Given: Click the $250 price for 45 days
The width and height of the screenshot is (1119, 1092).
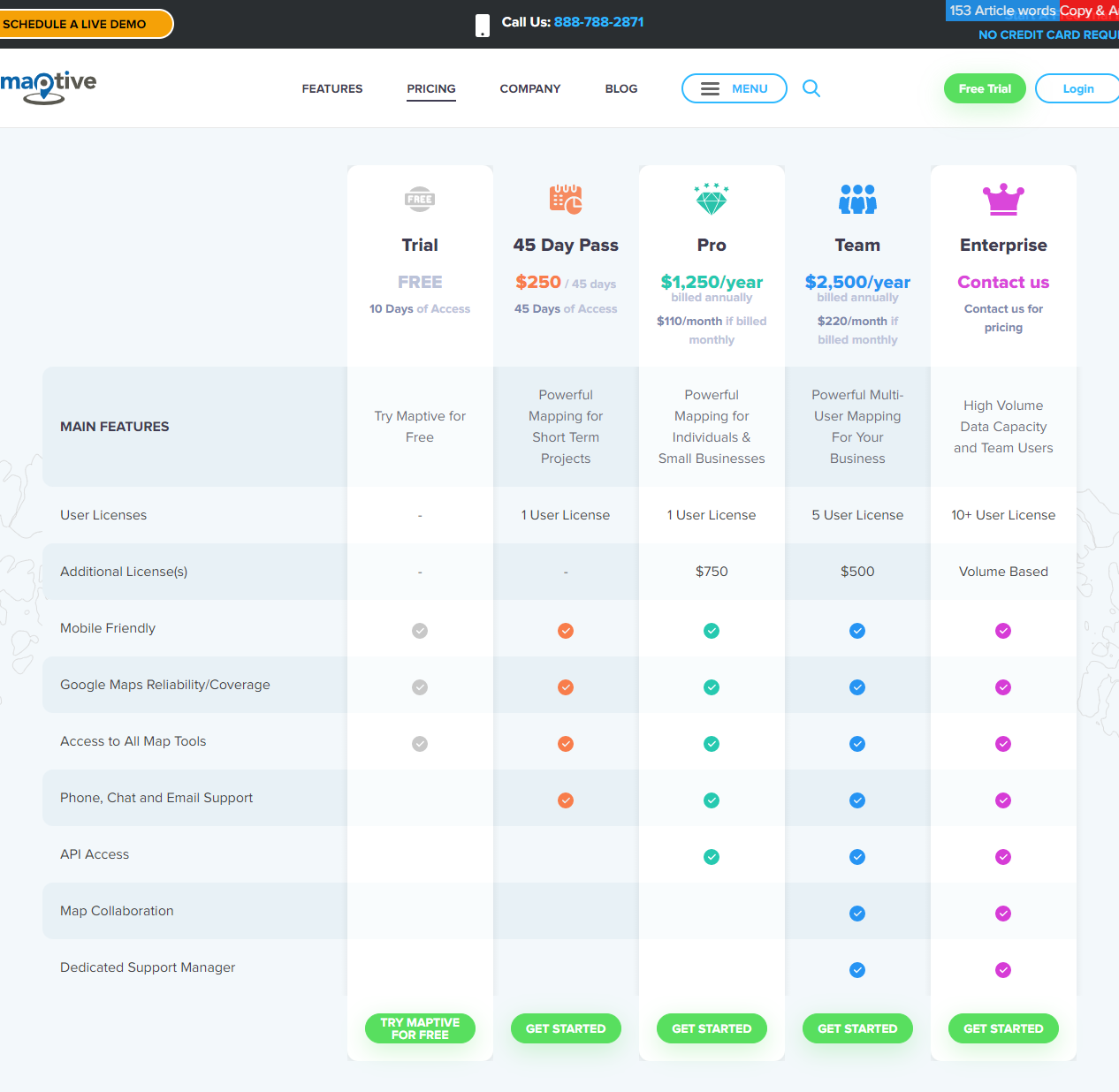Looking at the screenshot, I should tap(538, 282).
